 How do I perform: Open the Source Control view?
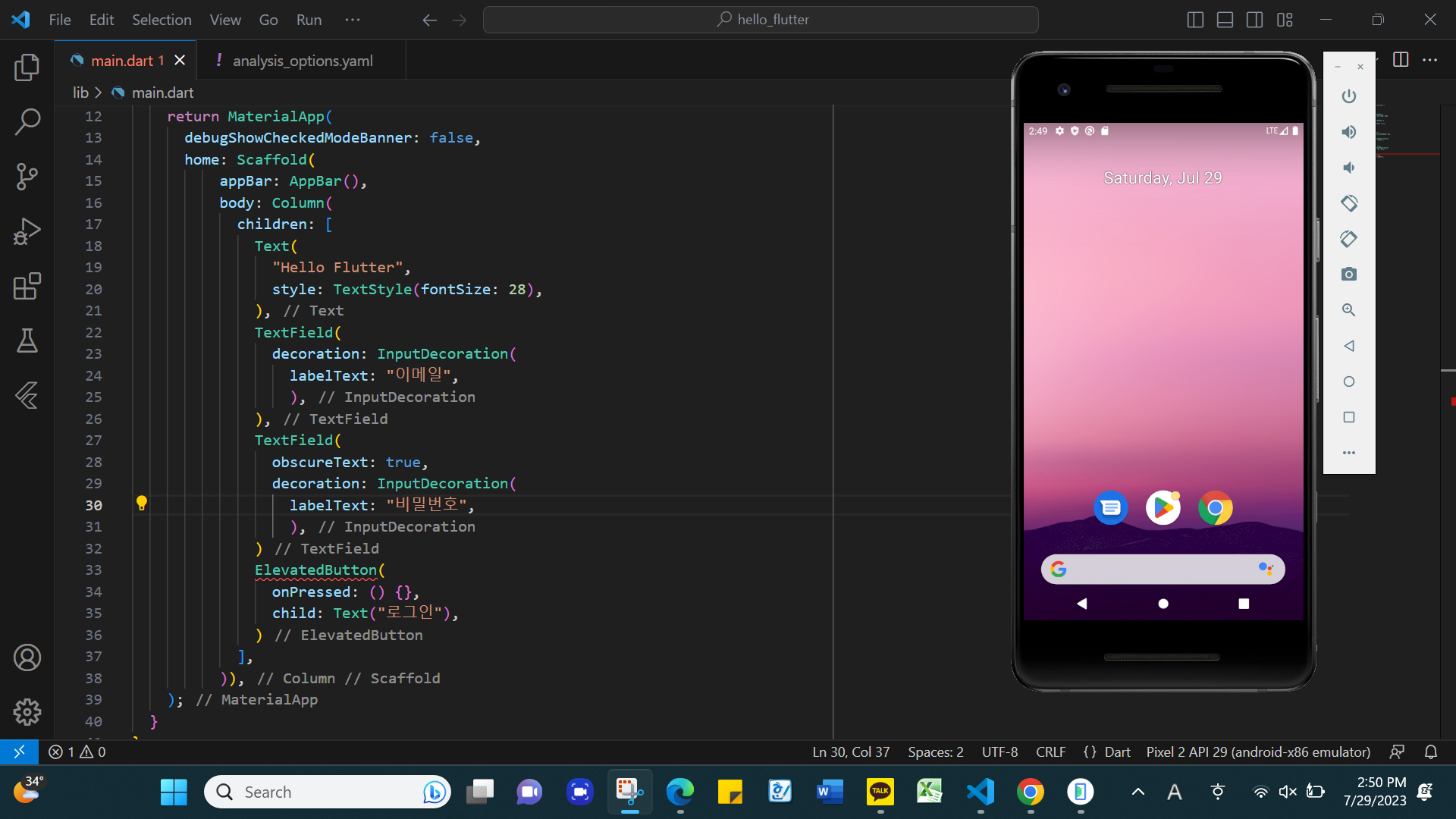(x=27, y=177)
